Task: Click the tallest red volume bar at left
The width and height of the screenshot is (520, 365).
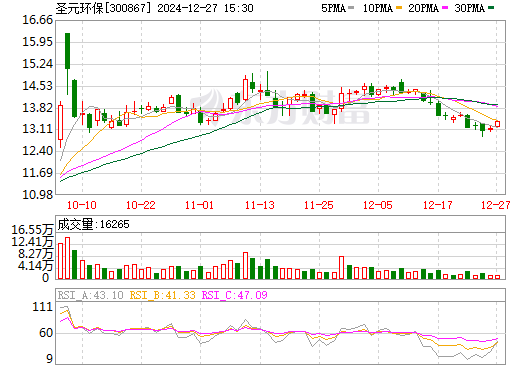Action: pyautogui.click(x=67, y=258)
